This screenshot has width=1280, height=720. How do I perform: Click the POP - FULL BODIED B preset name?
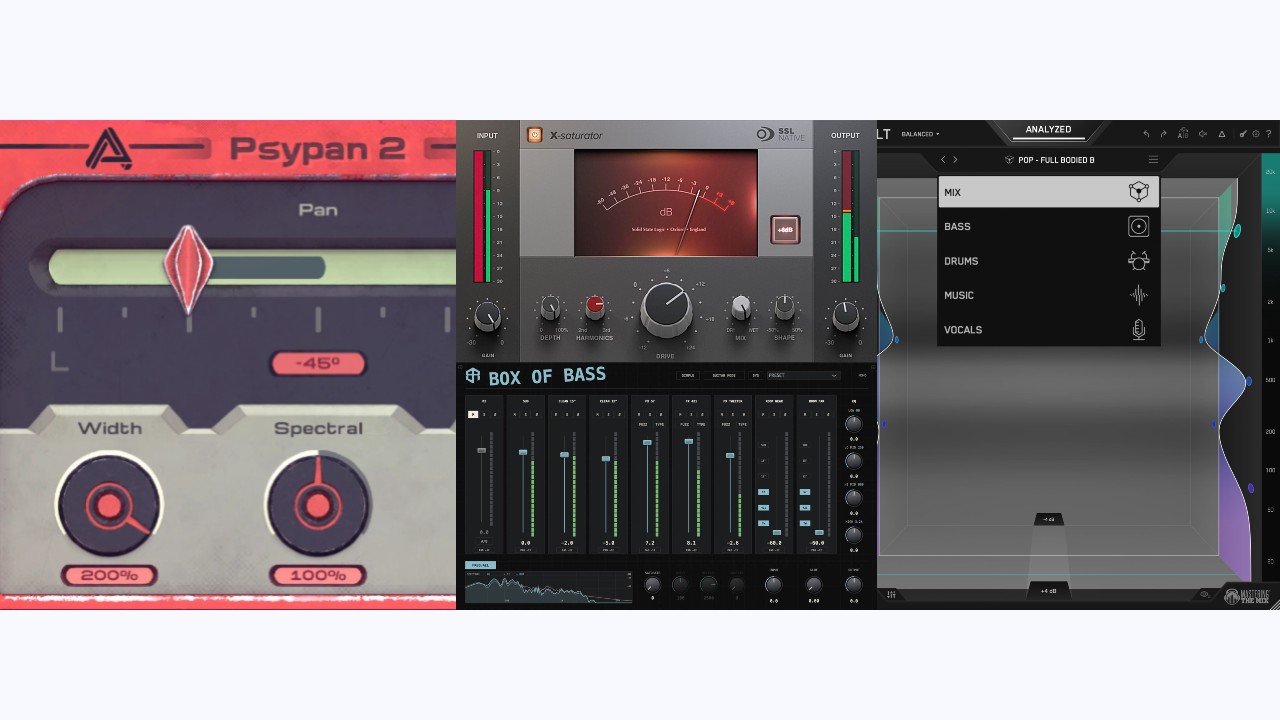(1056, 160)
